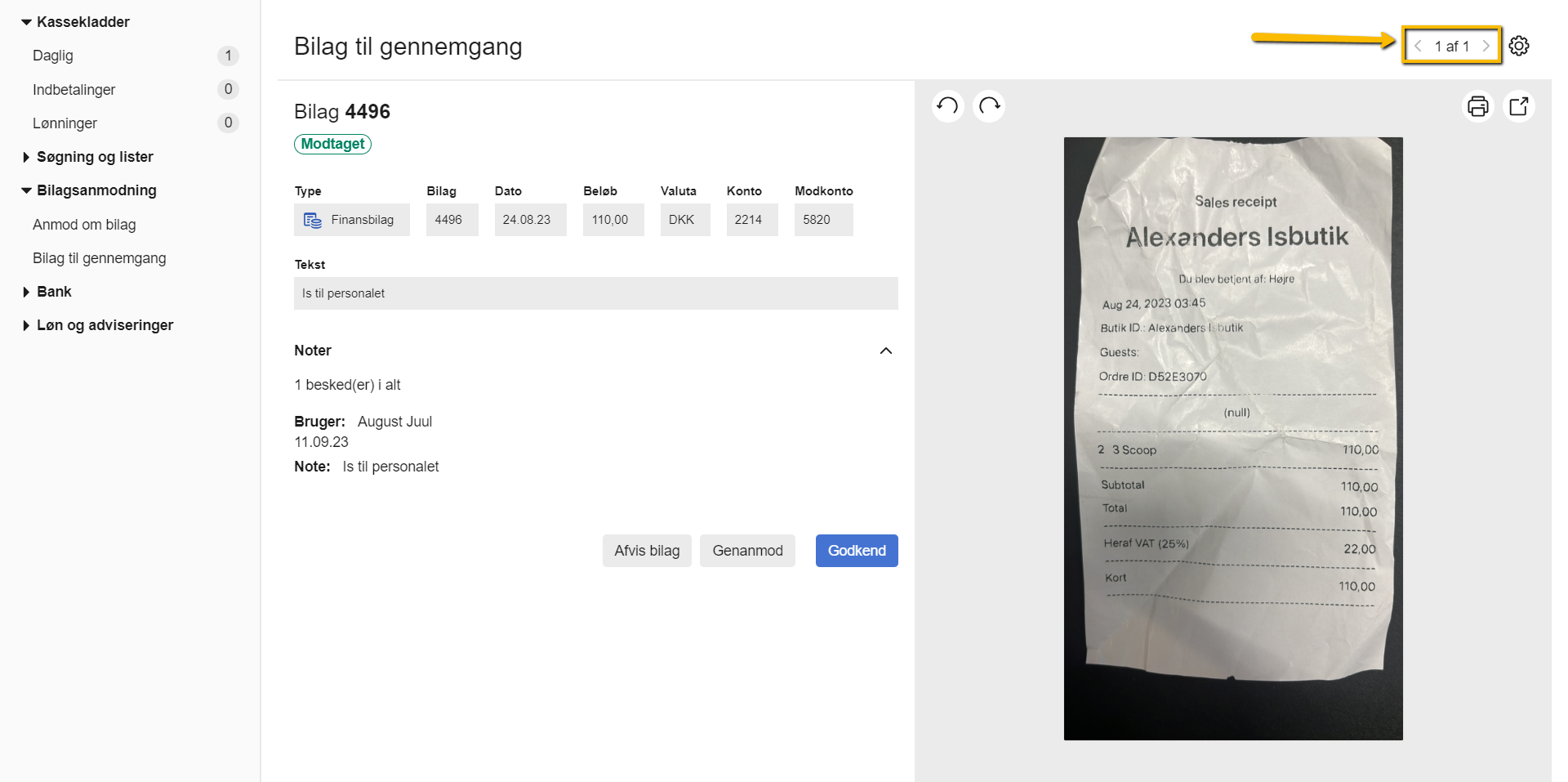
Task: Open the settings gear near the pagination
Action: tap(1520, 46)
